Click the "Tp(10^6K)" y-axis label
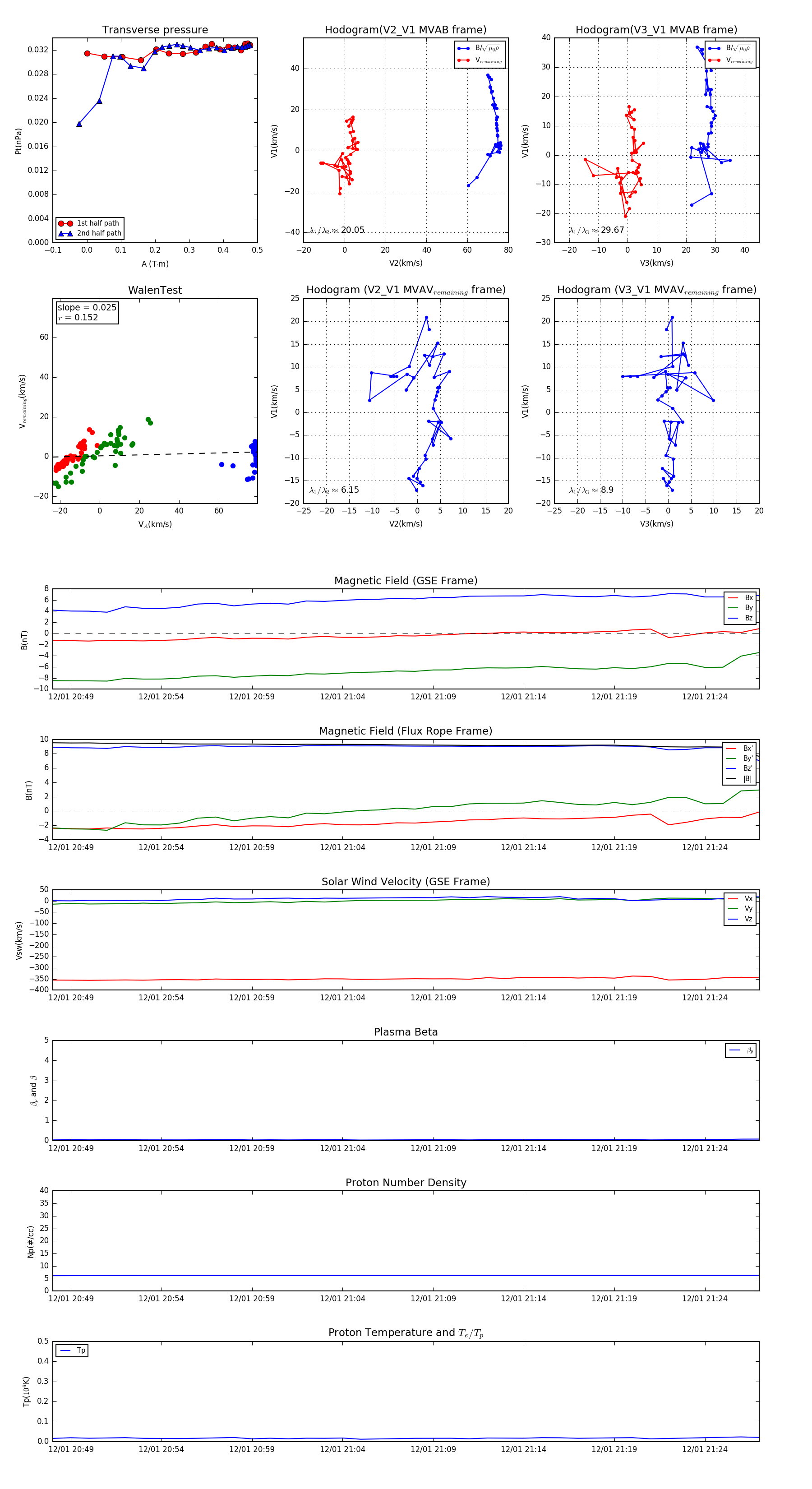 point(26,1392)
